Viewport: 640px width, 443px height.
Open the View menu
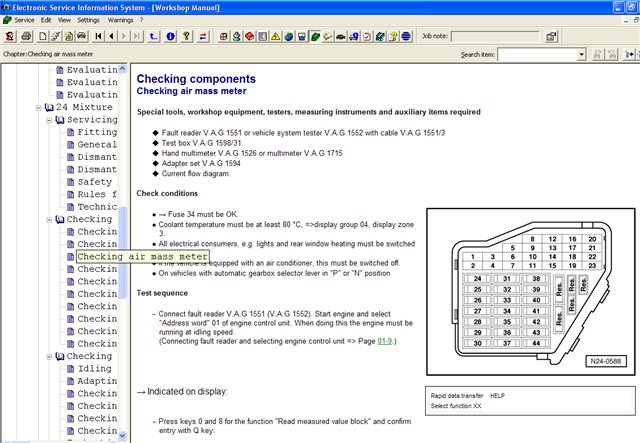coord(64,20)
